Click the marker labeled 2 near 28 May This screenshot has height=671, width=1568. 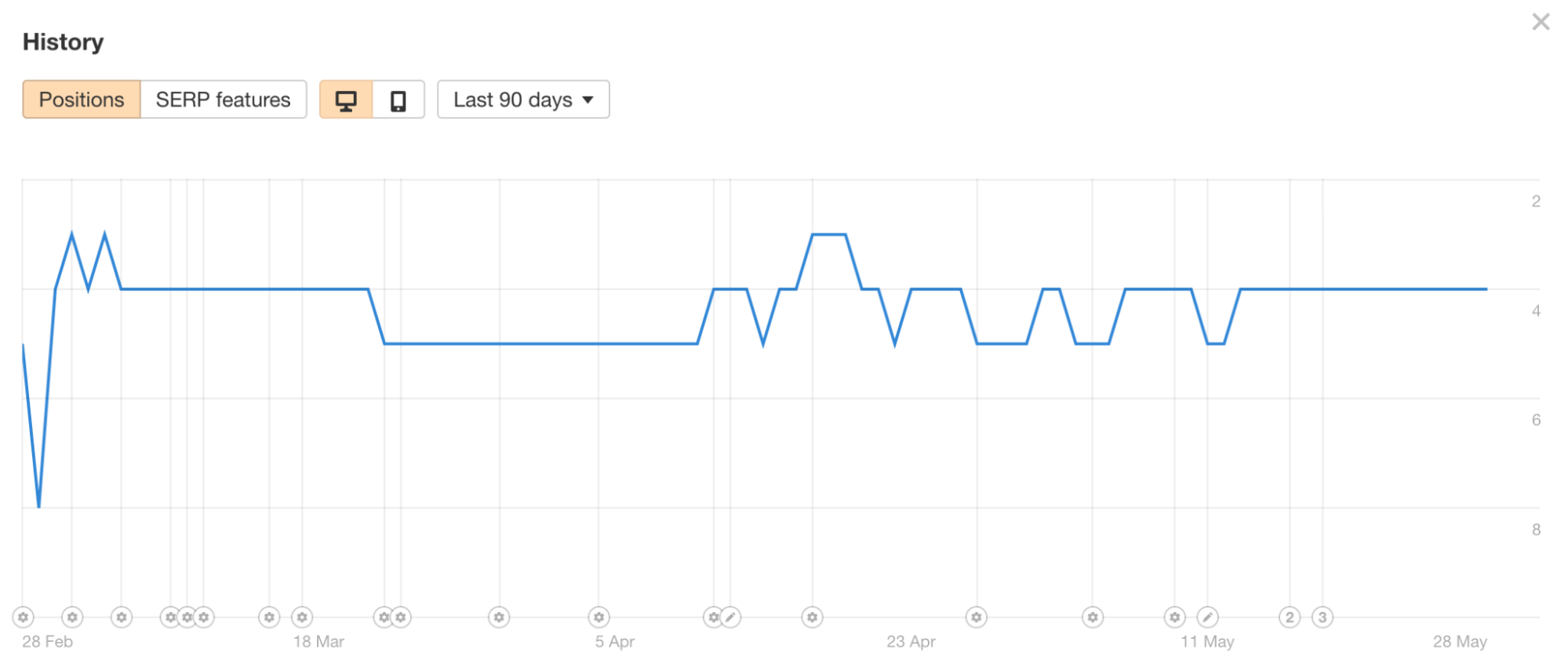coord(1290,618)
